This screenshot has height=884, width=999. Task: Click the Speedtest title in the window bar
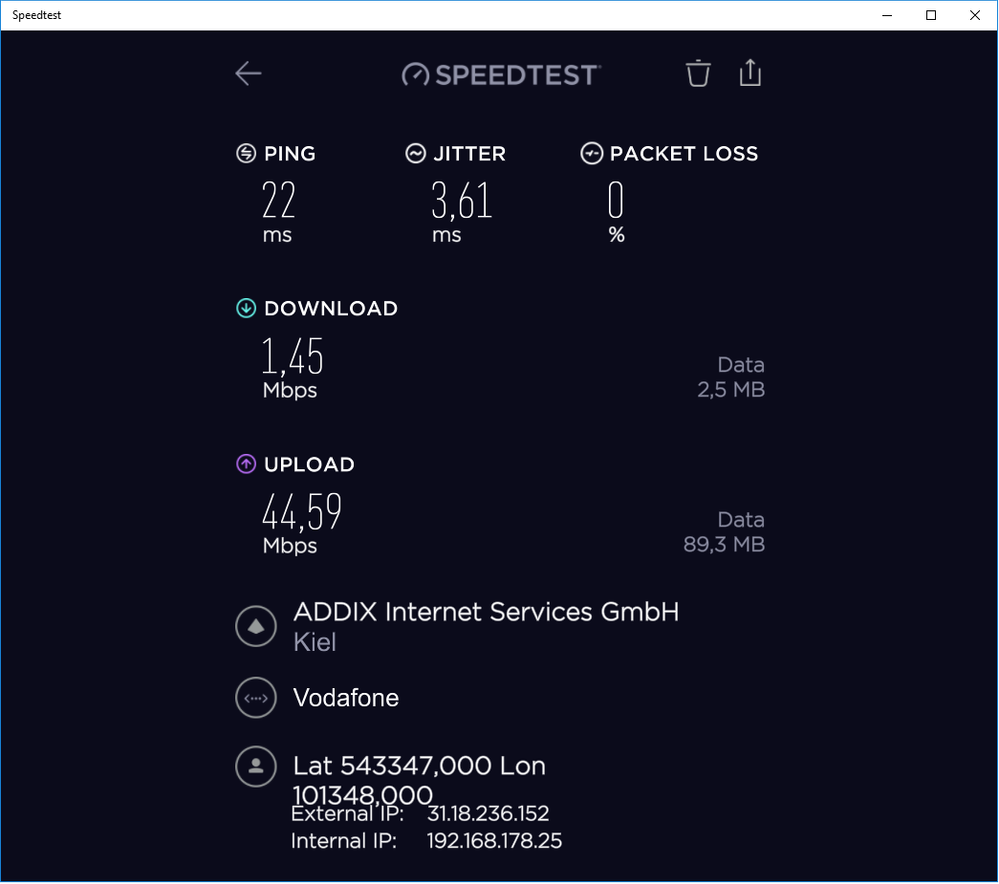point(37,14)
